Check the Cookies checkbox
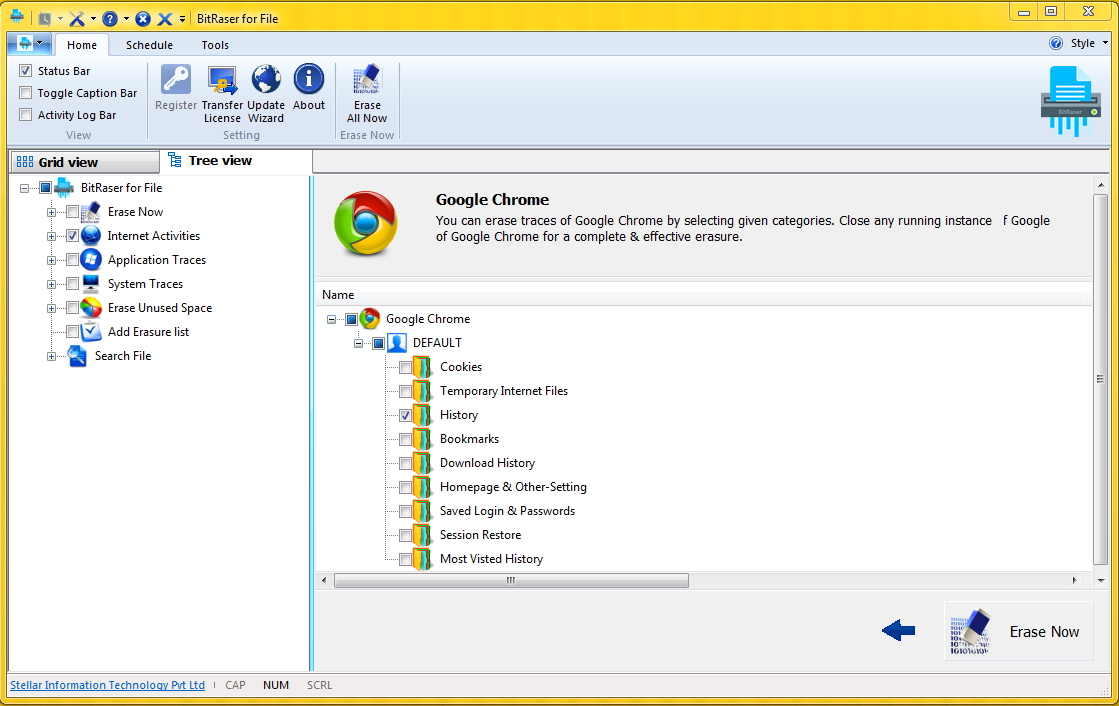The height and width of the screenshot is (706, 1119). coord(405,368)
